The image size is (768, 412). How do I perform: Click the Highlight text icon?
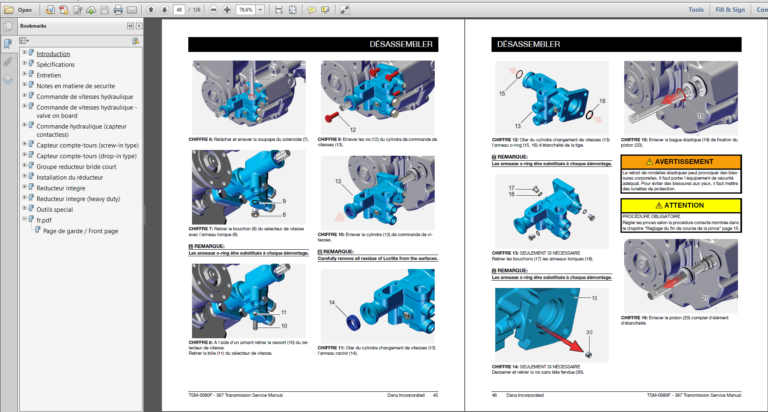(x=325, y=9)
